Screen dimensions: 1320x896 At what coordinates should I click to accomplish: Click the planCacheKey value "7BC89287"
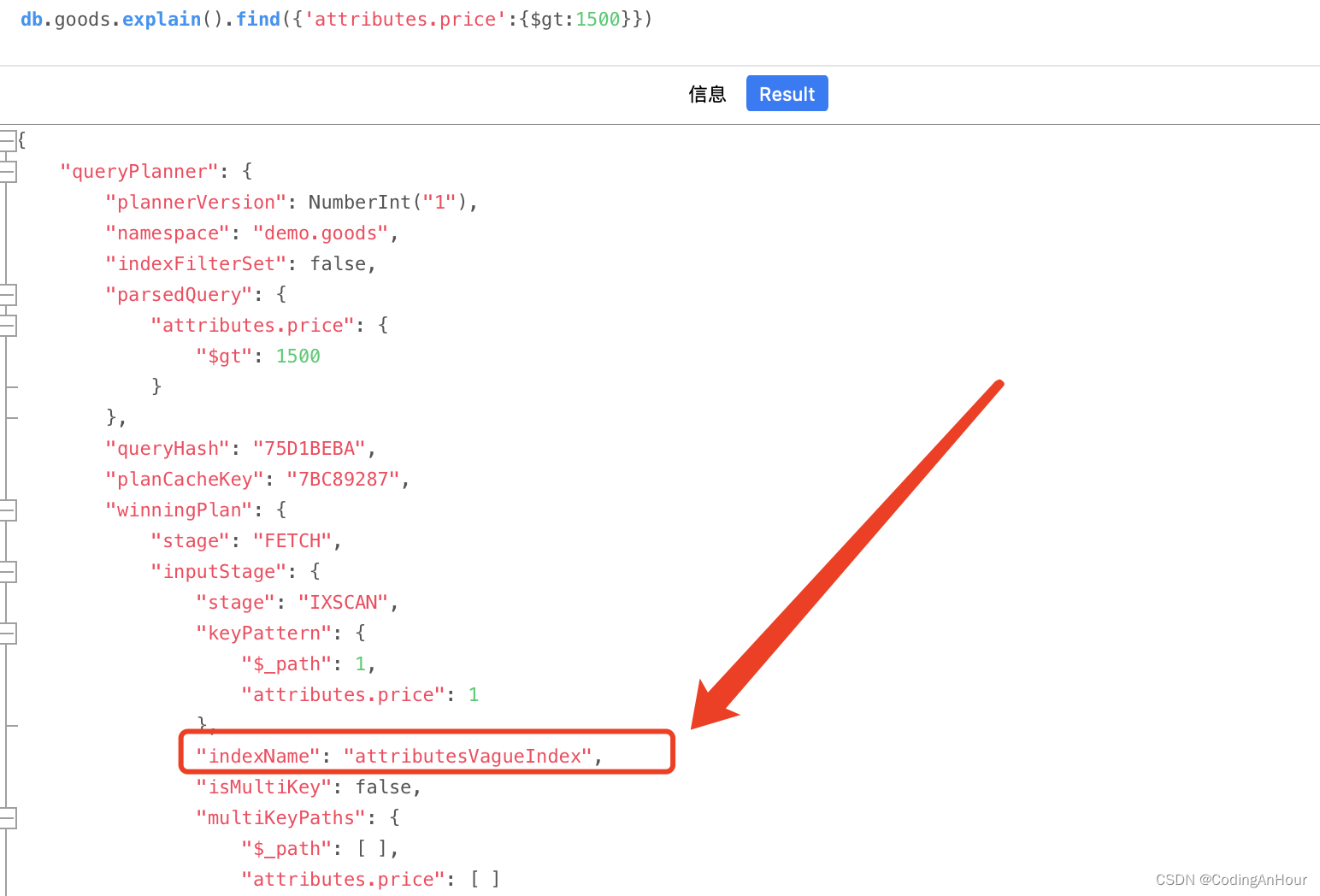[343, 480]
